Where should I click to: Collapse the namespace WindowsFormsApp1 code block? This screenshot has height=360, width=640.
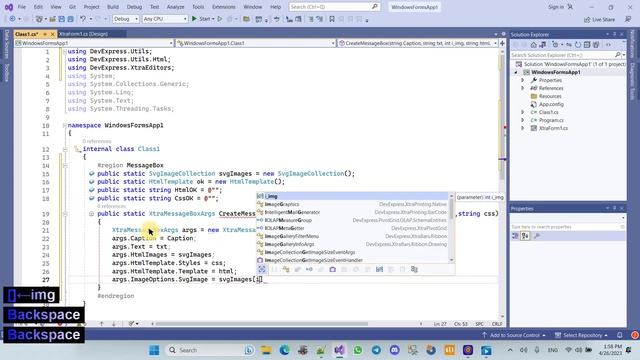coord(64,125)
